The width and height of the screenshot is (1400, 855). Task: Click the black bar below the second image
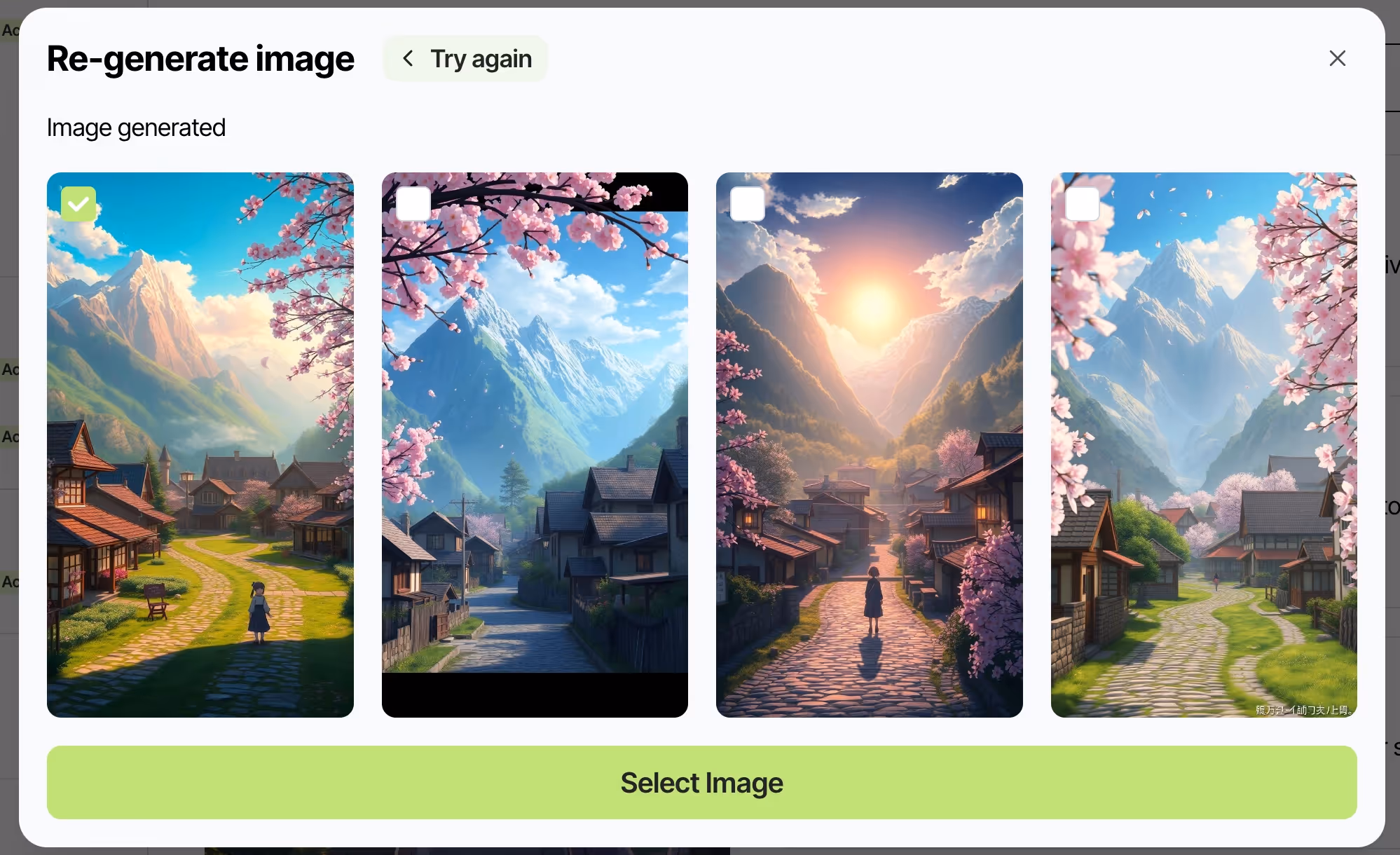pos(535,695)
